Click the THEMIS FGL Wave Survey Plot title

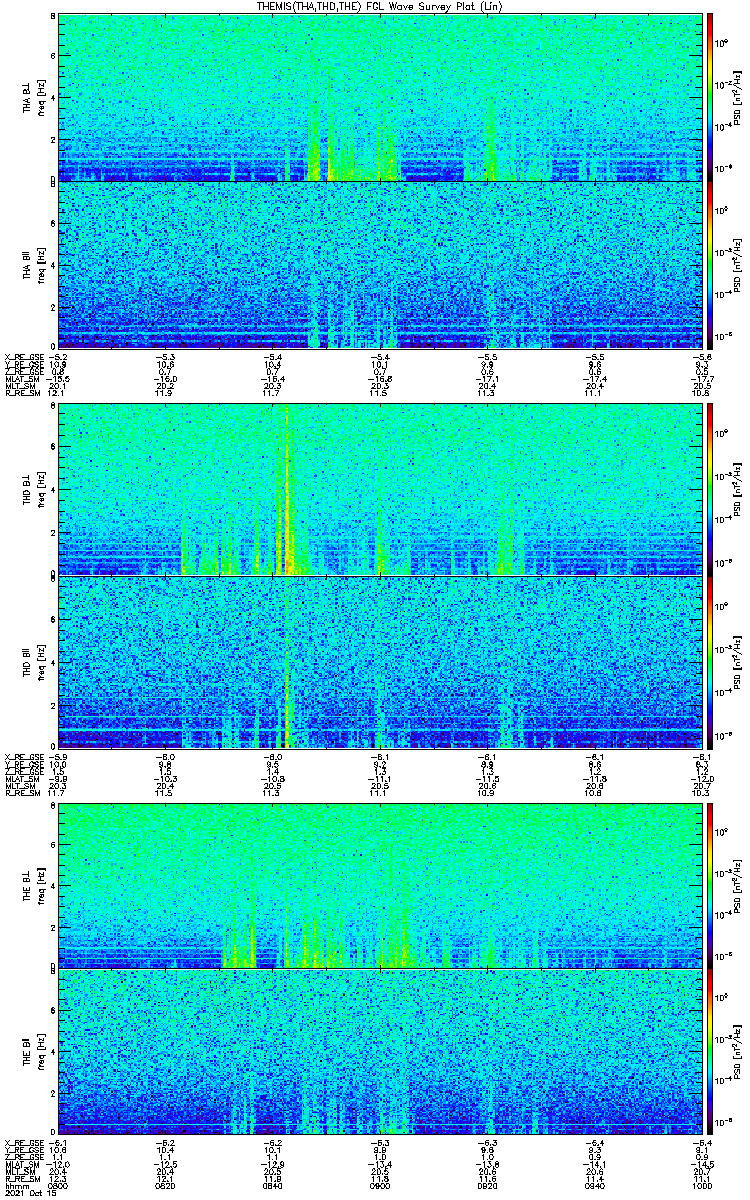[378, 7]
